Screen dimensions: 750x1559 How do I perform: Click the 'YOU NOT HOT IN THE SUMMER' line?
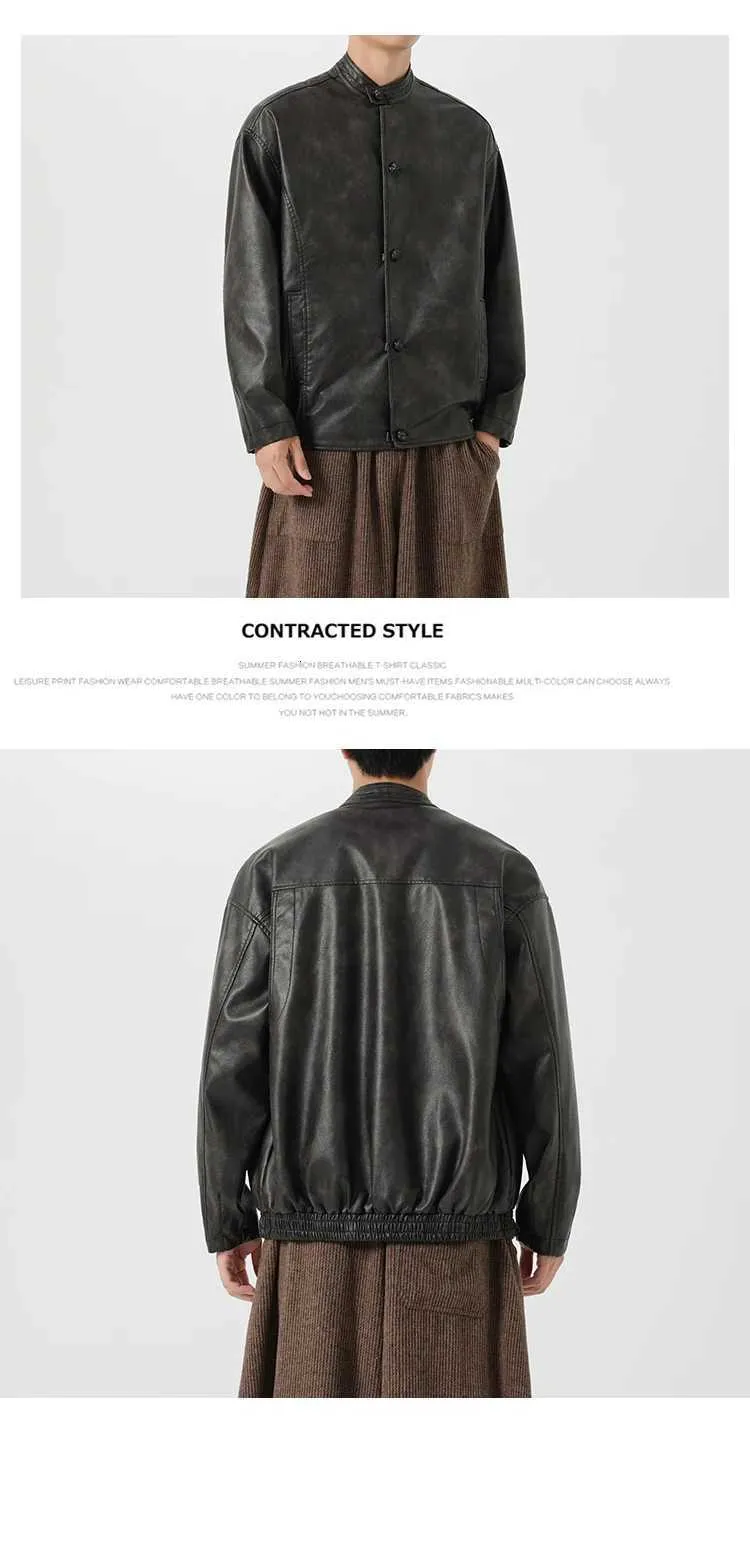point(342,712)
